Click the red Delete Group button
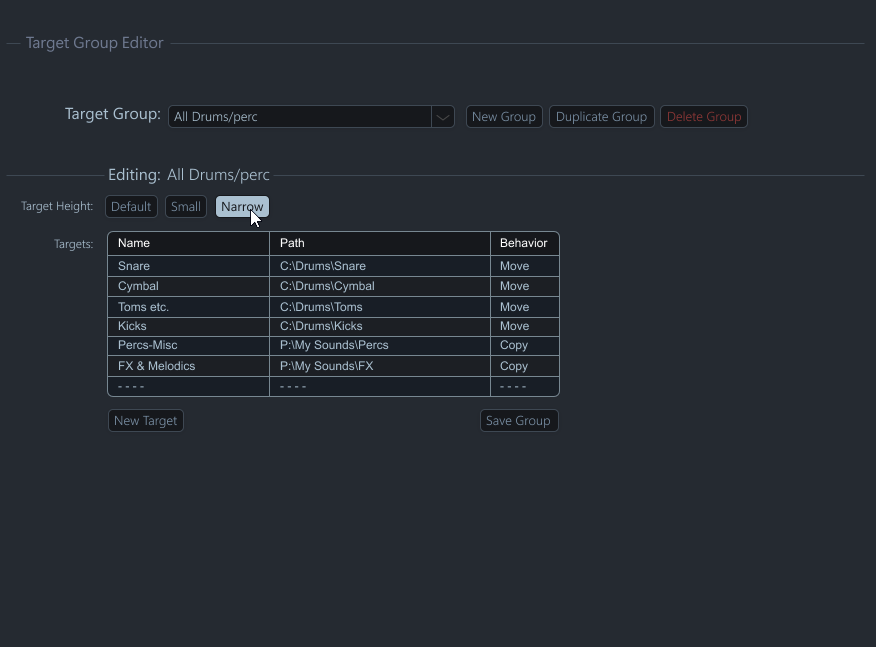 point(703,117)
